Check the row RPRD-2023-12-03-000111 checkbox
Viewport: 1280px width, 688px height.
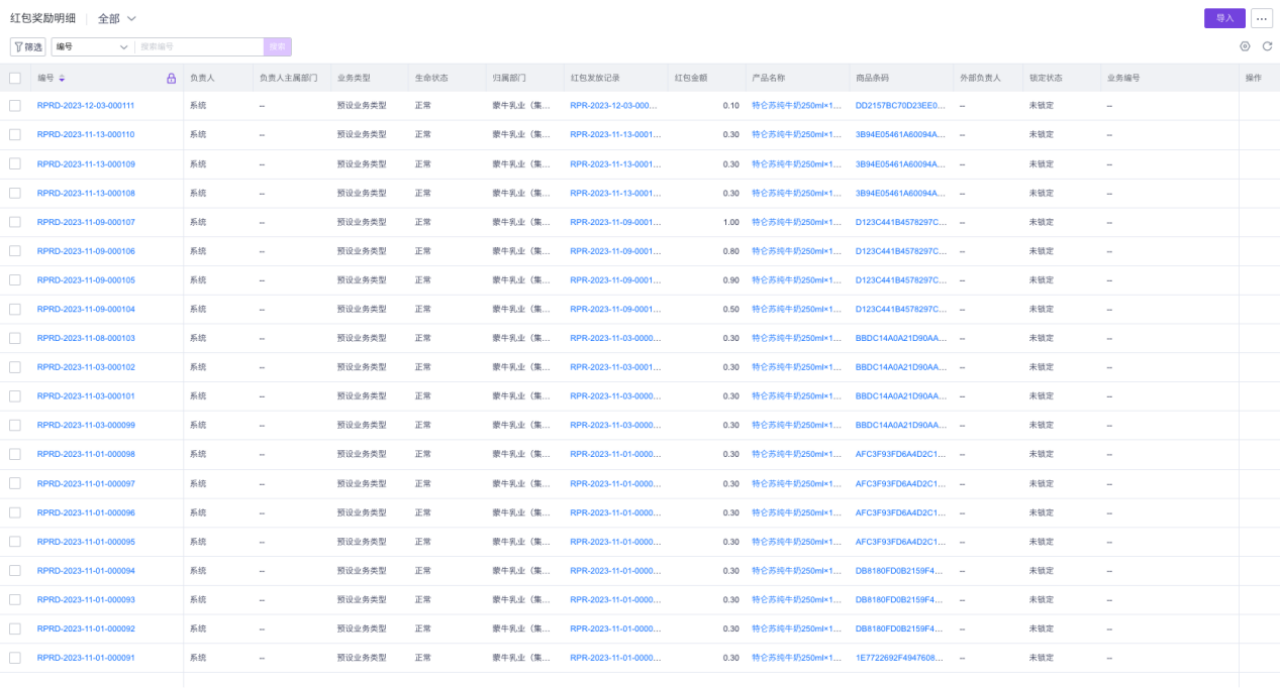[x=15, y=105]
